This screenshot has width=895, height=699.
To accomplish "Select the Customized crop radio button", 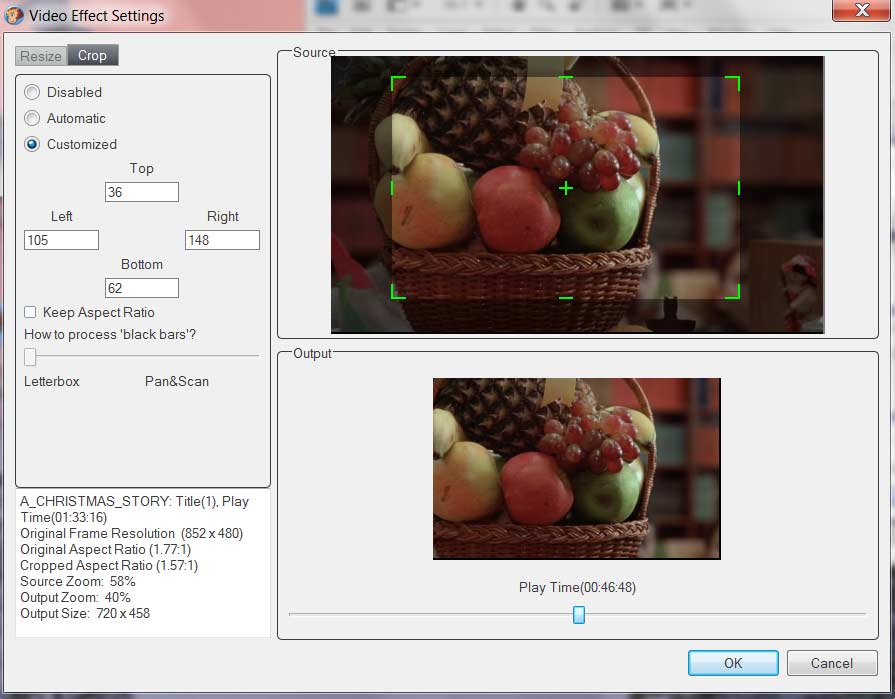I will 32,144.
